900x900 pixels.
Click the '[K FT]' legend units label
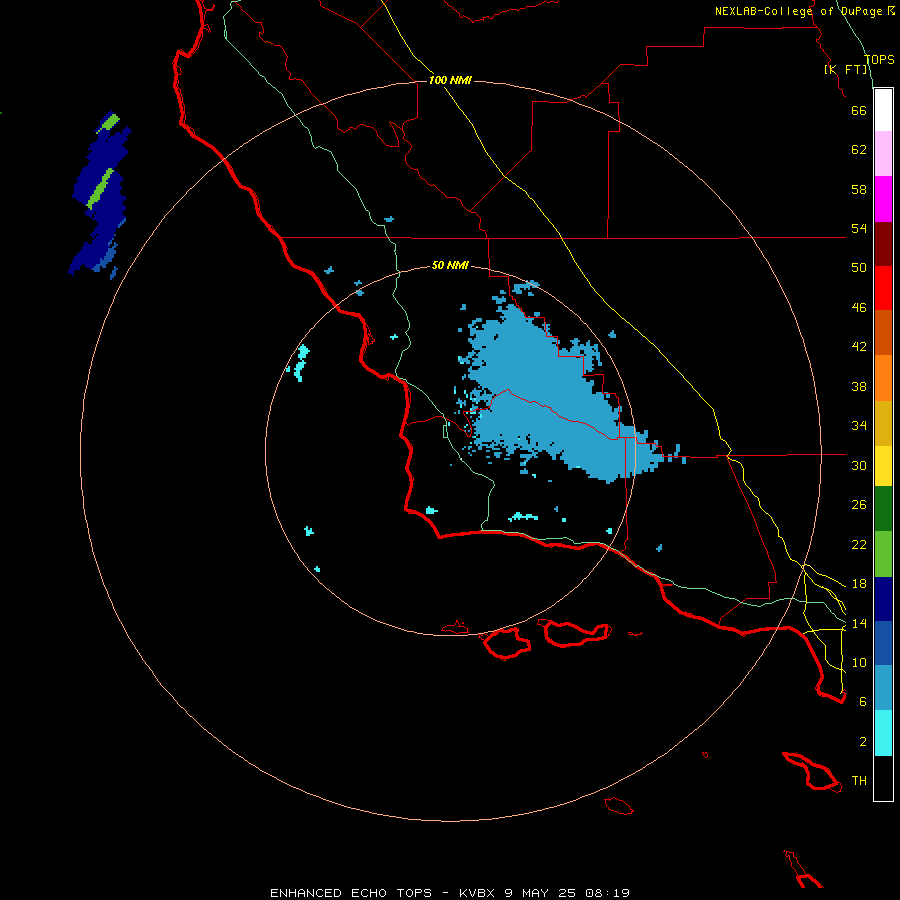coord(846,69)
